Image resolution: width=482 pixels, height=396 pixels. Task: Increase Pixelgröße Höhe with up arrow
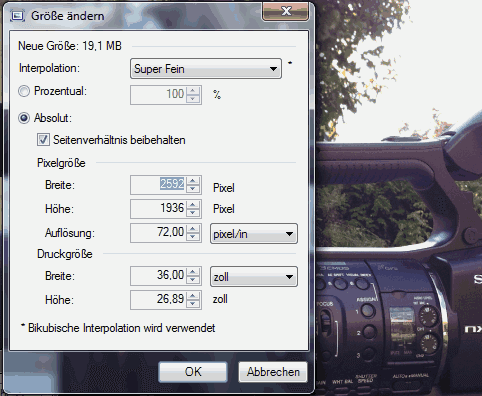[x=193, y=204]
